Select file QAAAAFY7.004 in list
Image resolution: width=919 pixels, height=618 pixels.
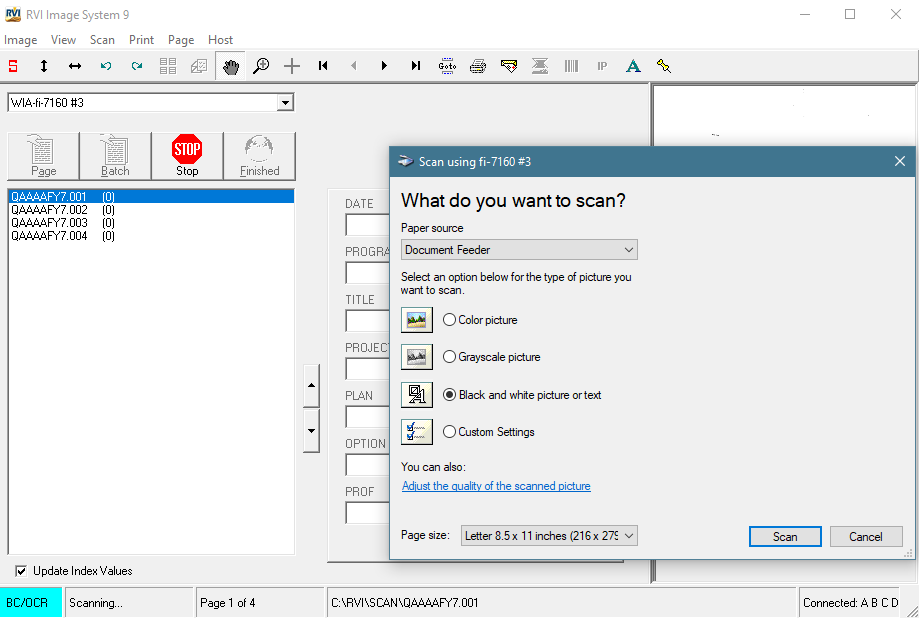pos(151,236)
